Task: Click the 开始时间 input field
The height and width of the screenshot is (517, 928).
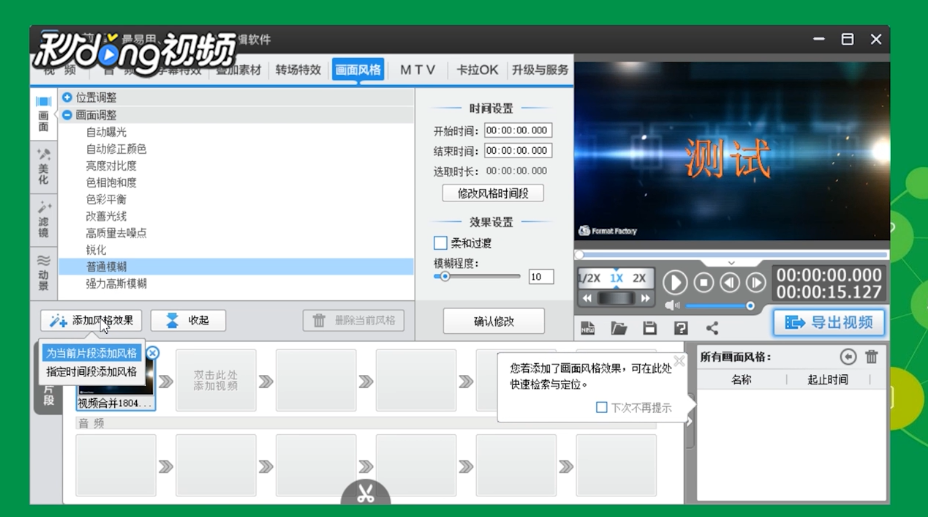Action: [518, 130]
